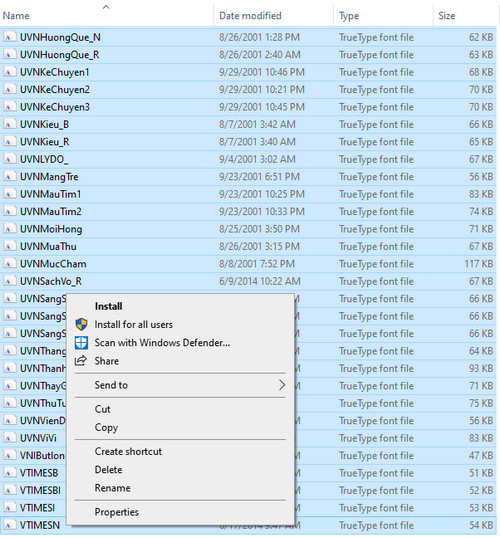Image resolution: width=500 pixels, height=538 pixels.
Task: Select the UVNHuongQue_N file name
Action: point(60,37)
